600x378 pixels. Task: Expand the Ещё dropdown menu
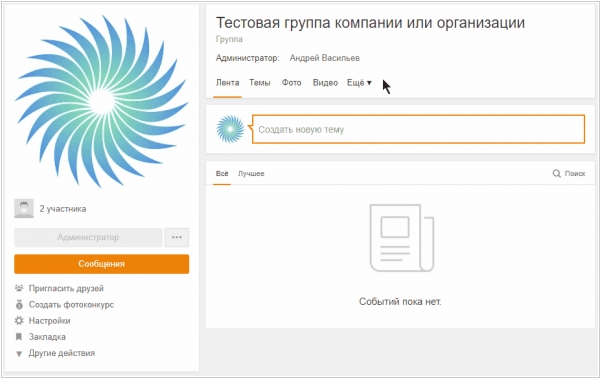tap(359, 83)
